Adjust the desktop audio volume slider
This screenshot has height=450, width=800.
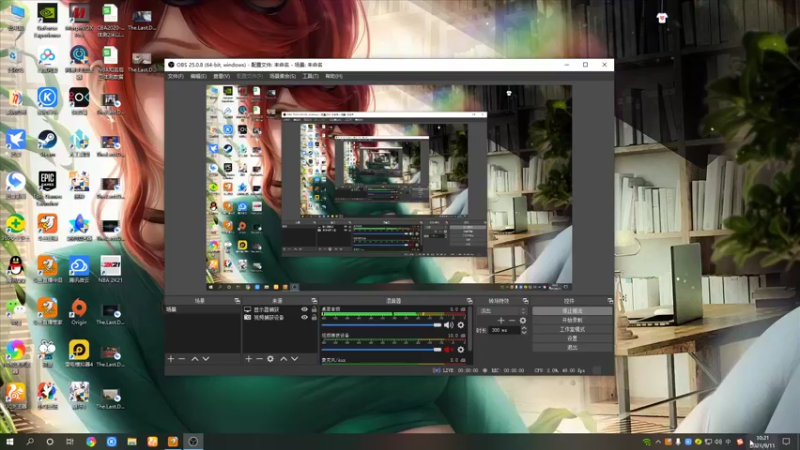[x=381, y=325]
